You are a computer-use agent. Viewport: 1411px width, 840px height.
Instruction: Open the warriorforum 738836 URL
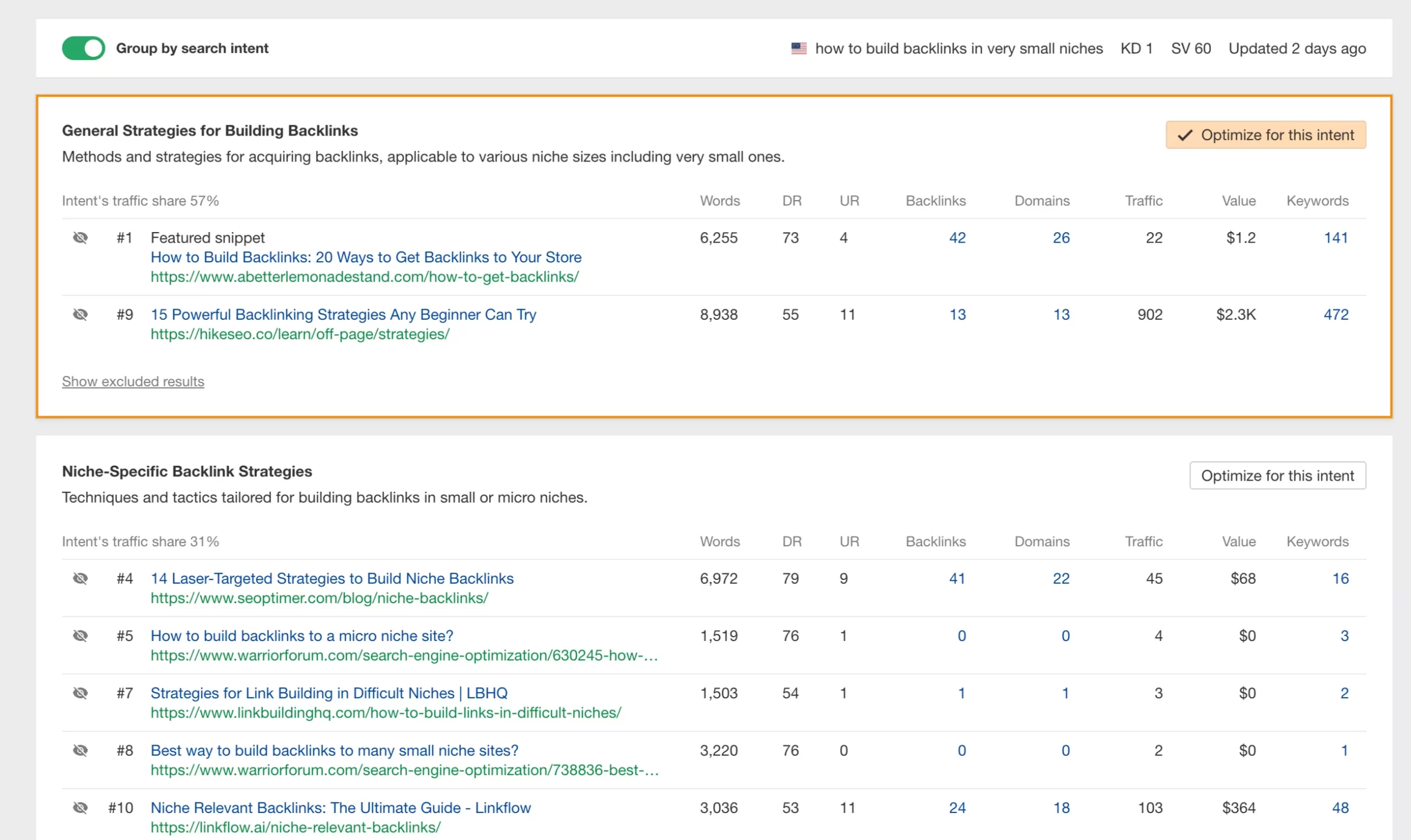click(x=405, y=771)
